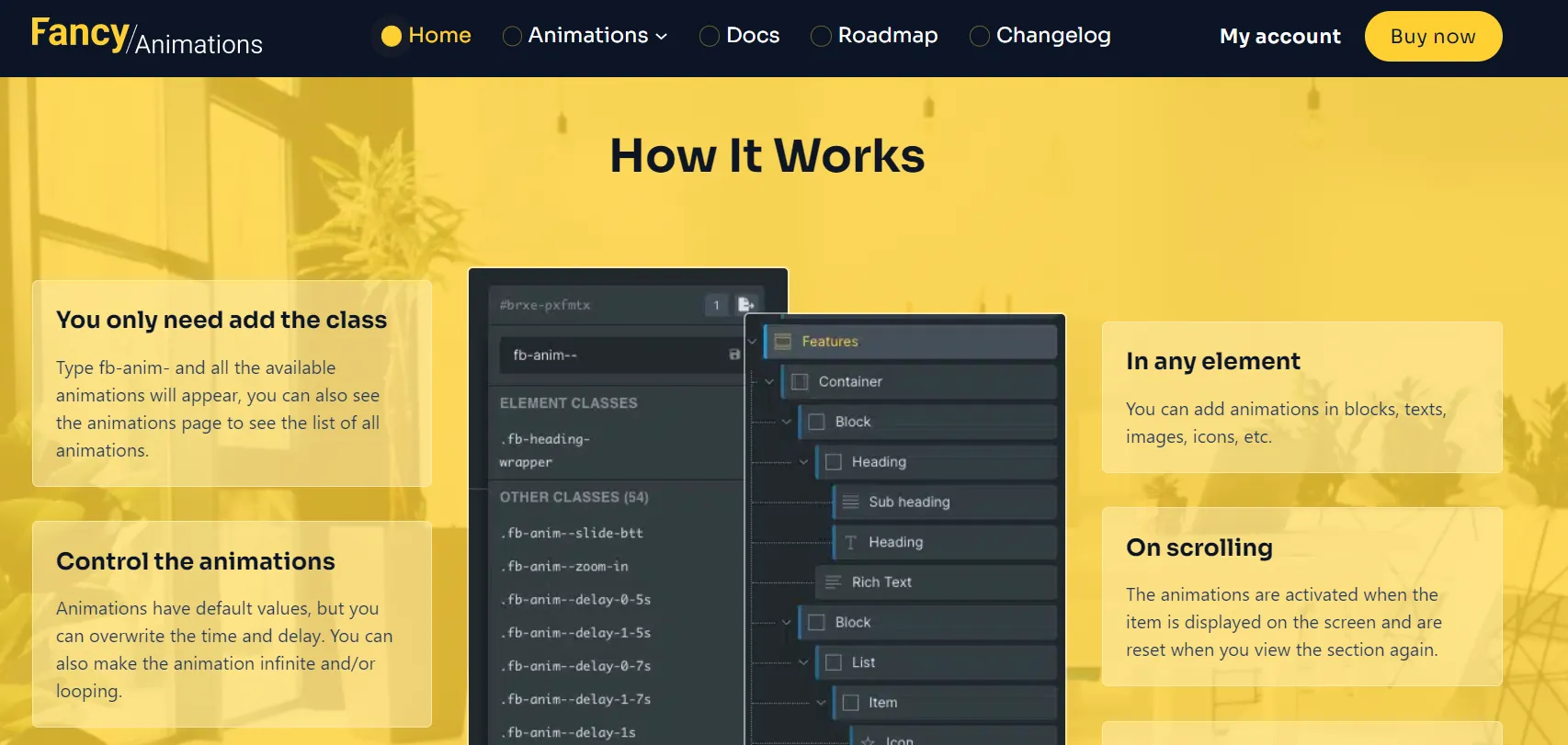Click the Buy now button

(x=1432, y=37)
